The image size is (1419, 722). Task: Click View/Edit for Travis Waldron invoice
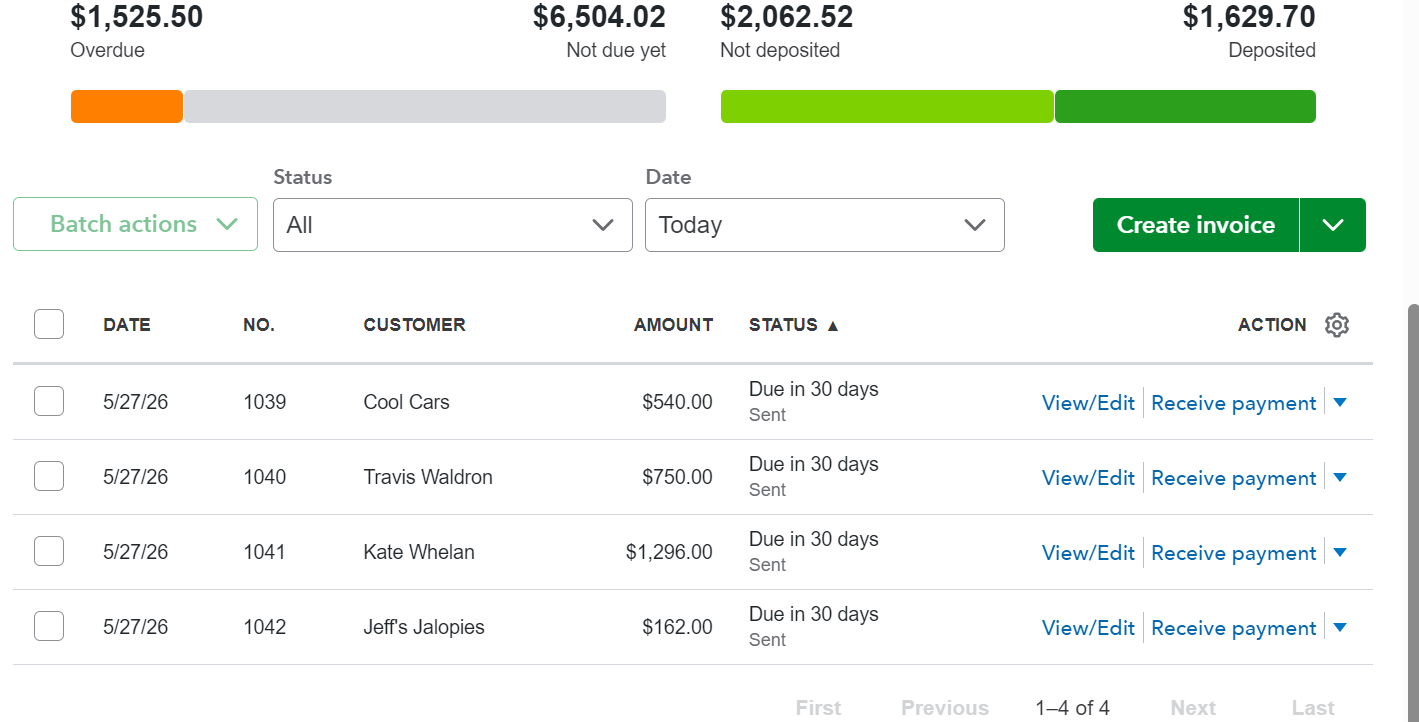pyautogui.click(x=1088, y=478)
